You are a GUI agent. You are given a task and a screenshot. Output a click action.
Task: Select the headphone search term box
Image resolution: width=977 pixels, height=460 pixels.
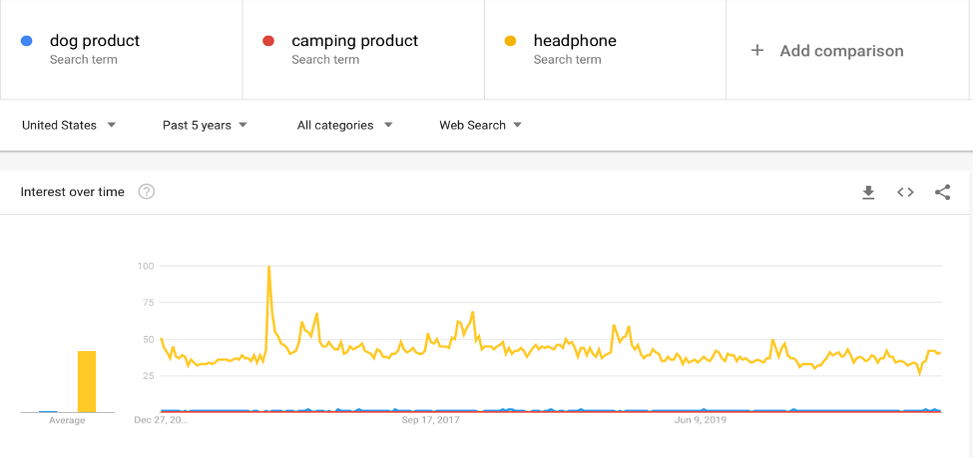click(575, 41)
